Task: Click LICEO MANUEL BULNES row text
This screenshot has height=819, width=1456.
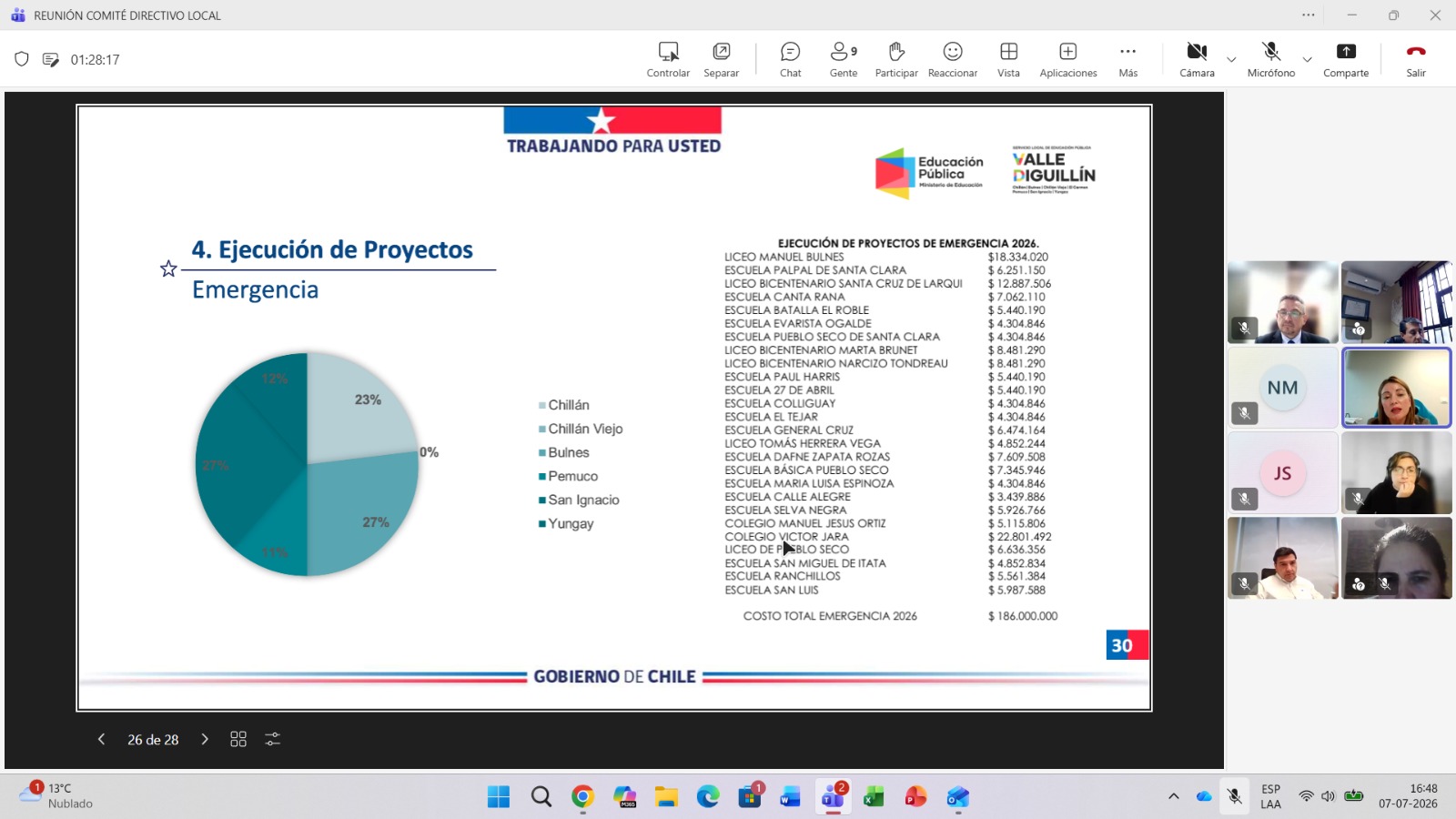Action: coord(784,257)
